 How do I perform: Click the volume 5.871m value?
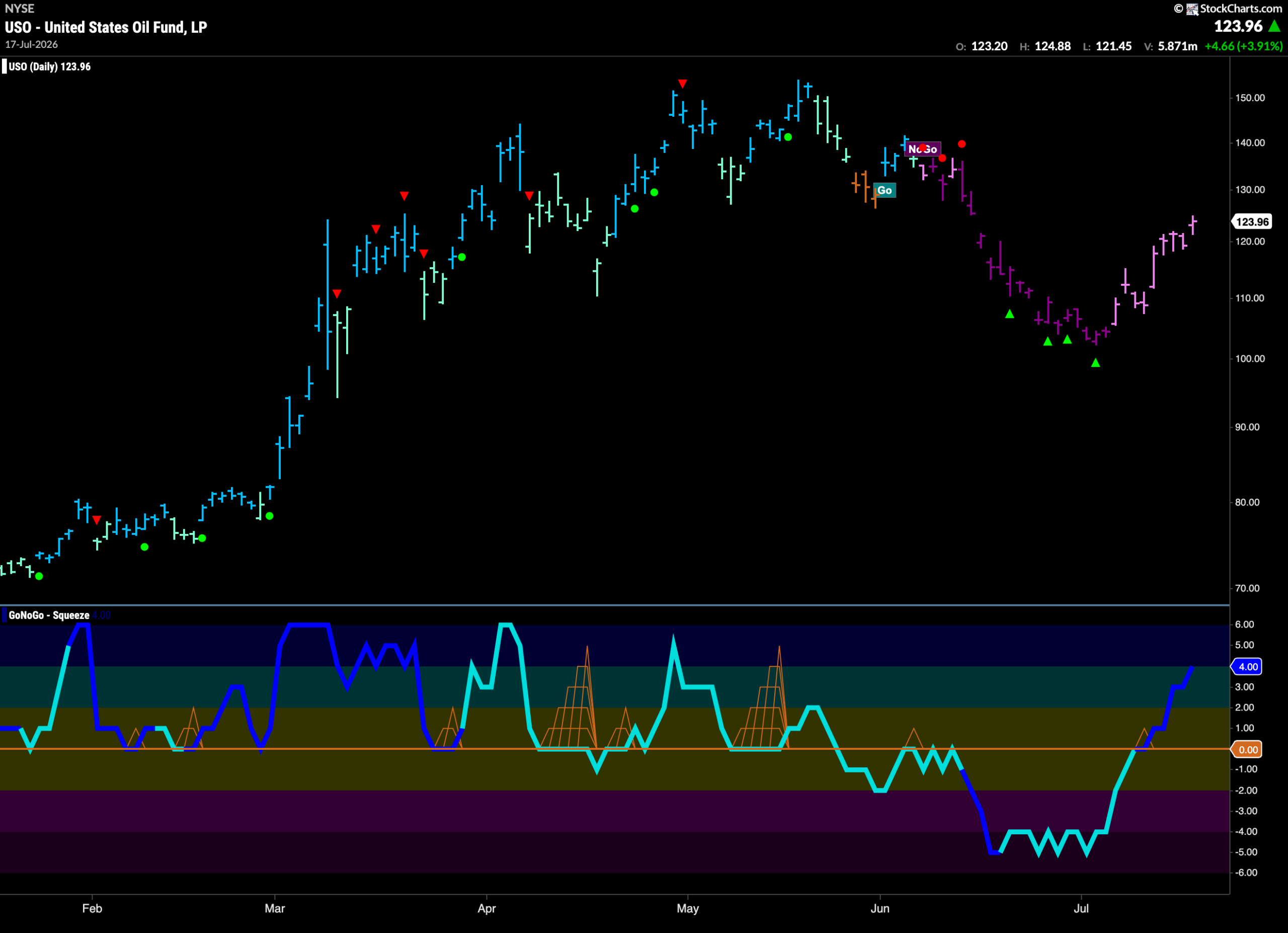[1177, 46]
